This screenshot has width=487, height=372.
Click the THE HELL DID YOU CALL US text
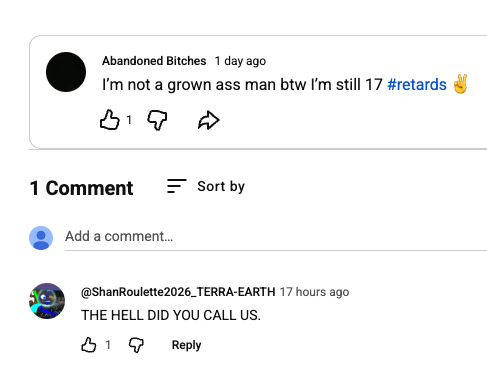[171, 315]
